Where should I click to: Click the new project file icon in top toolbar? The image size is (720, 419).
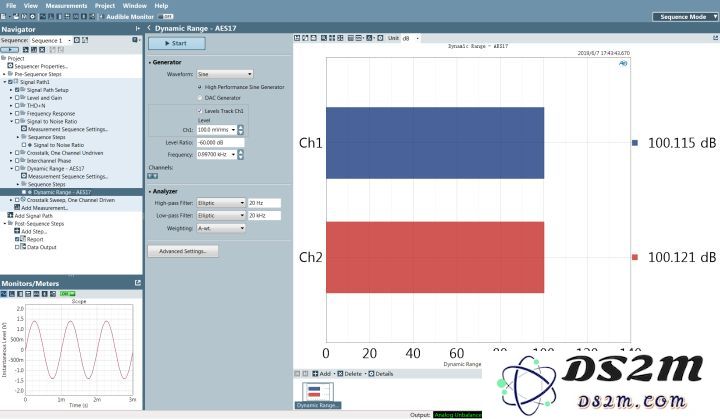(3, 17)
